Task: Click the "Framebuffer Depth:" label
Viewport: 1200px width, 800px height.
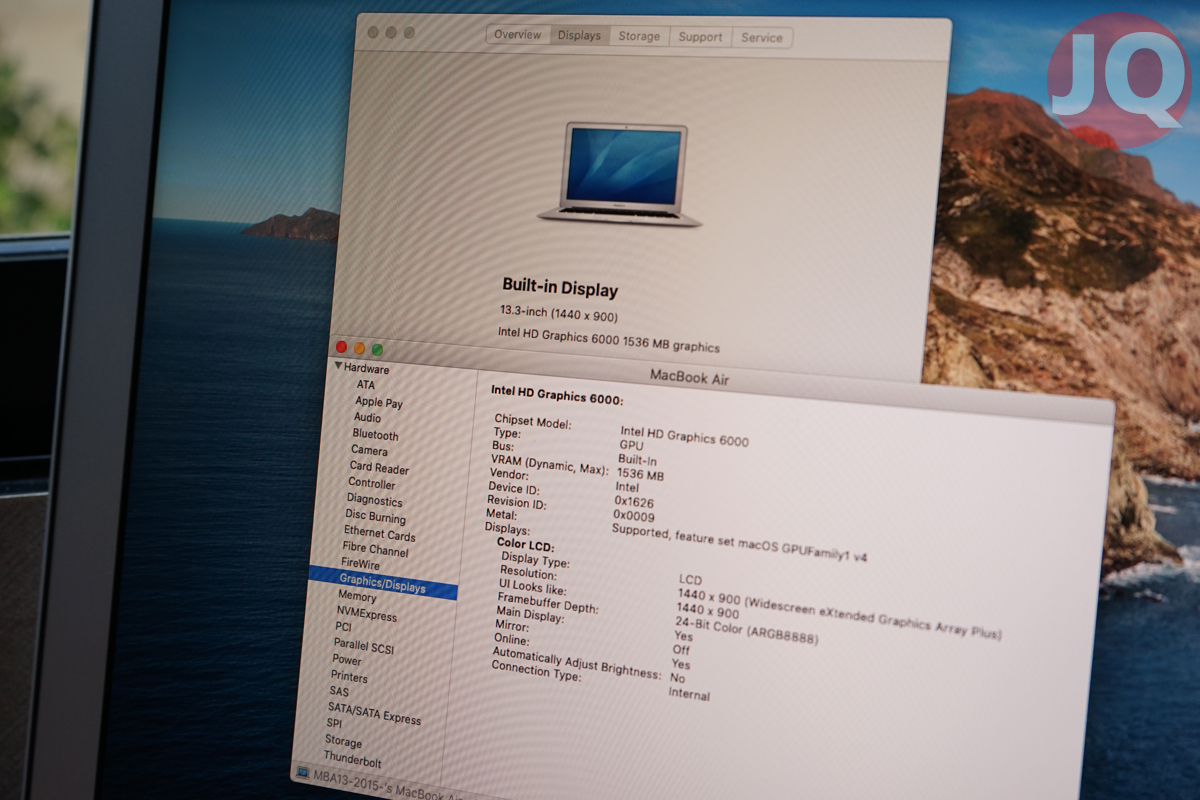Action: point(547,603)
